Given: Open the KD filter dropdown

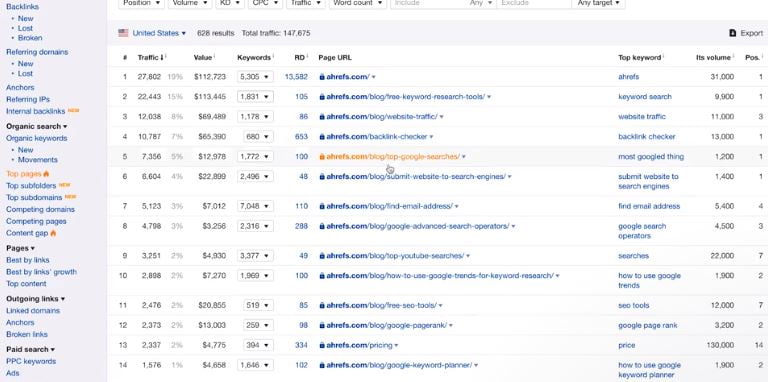Looking at the screenshot, I should [x=230, y=3].
